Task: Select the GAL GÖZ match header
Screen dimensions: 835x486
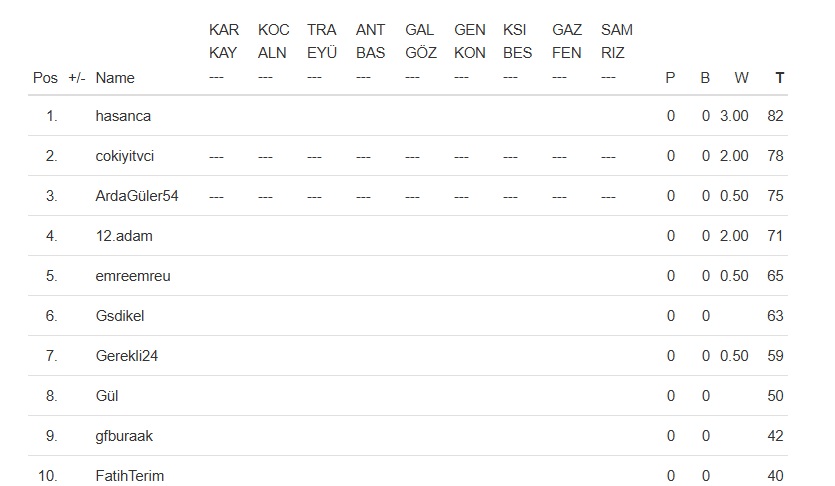Action: click(x=421, y=42)
